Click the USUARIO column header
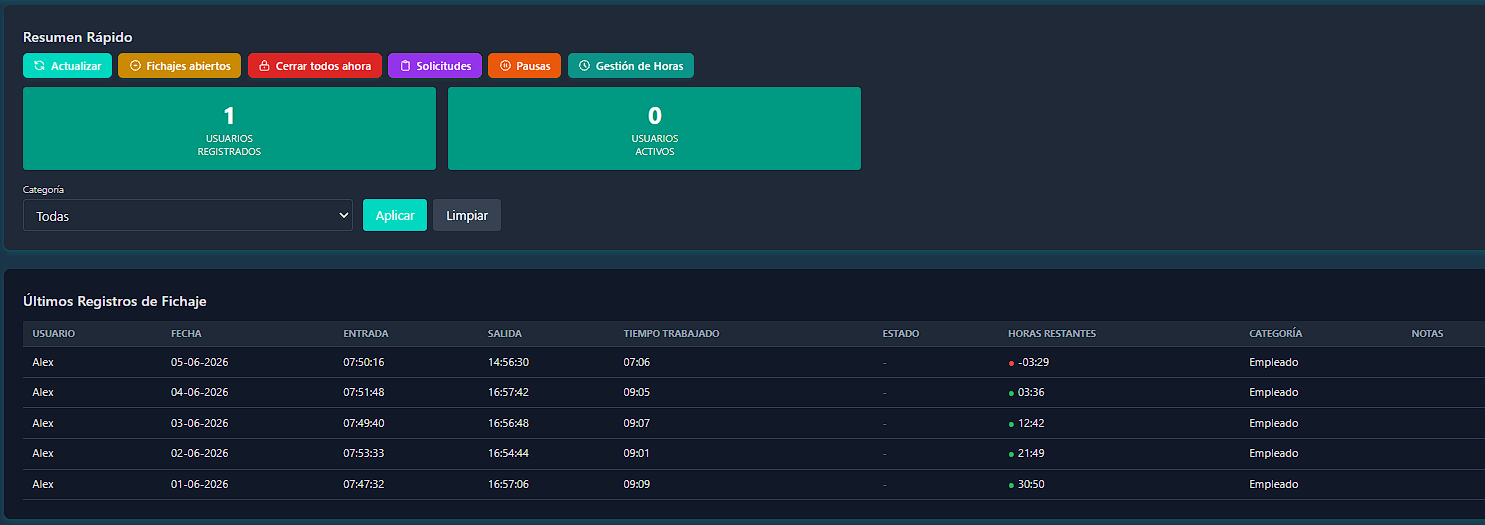Viewport: 1485px width, 525px height. pyautogui.click(x=54, y=334)
